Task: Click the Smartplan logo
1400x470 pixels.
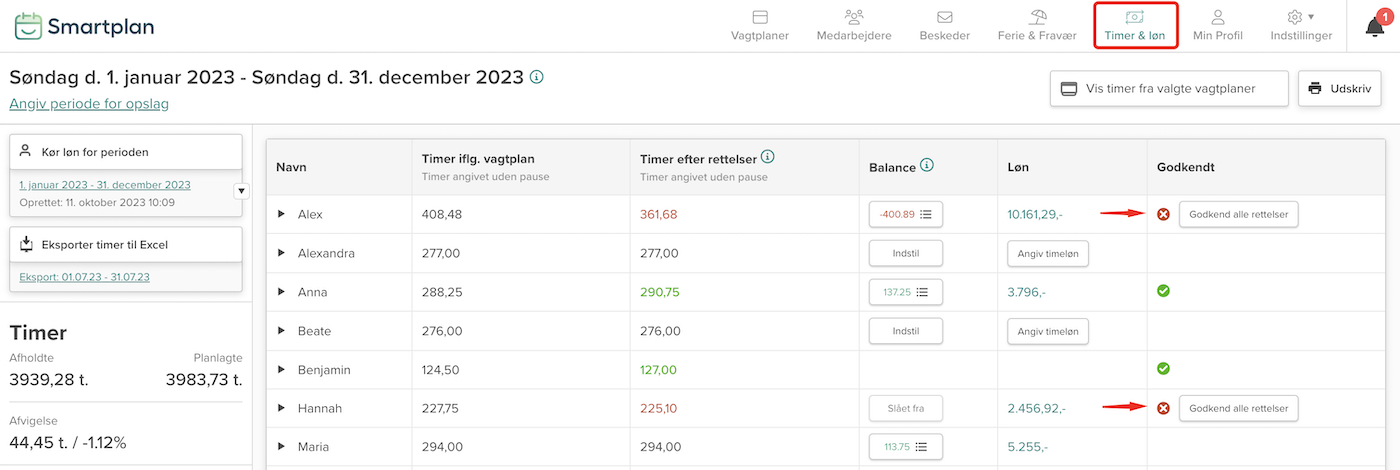Action: click(84, 26)
